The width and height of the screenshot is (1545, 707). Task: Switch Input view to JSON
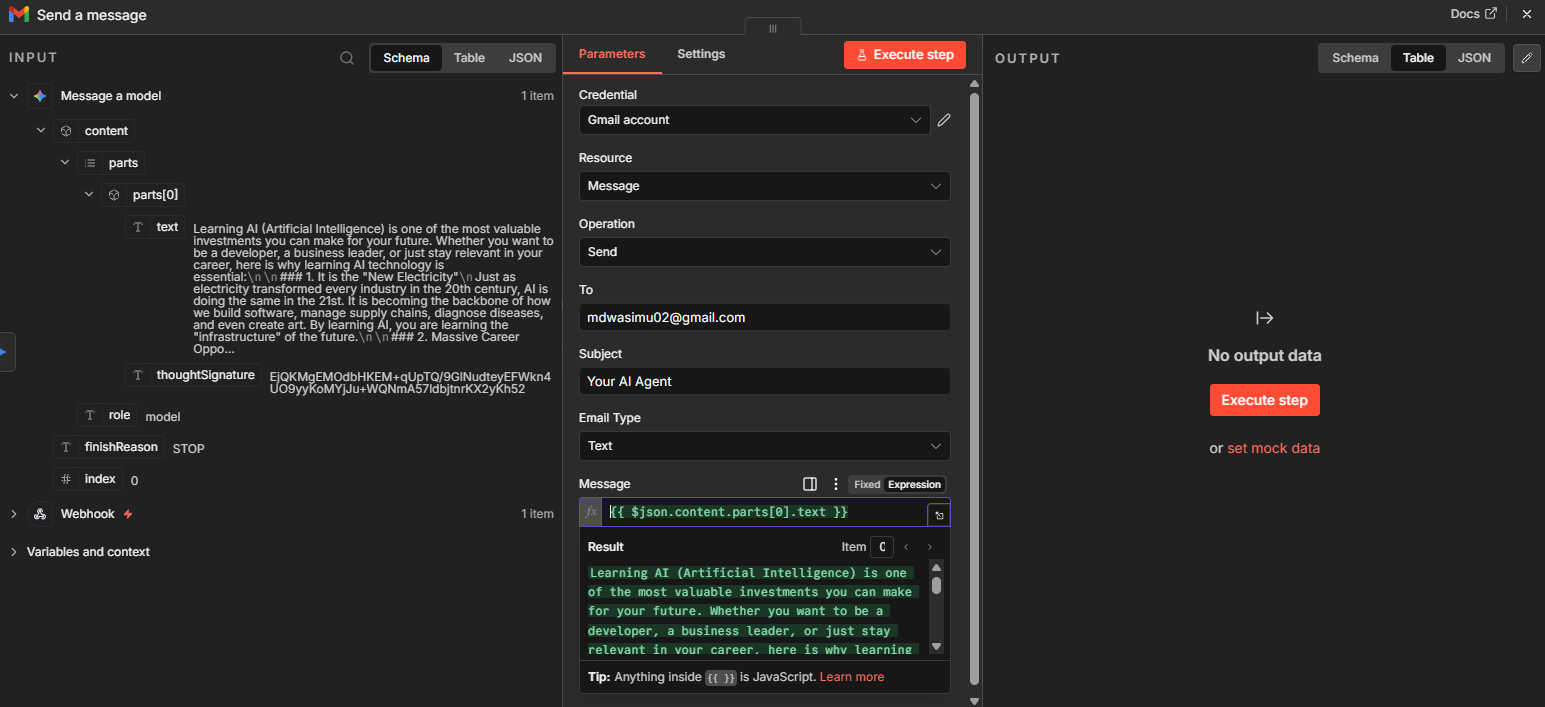pos(526,58)
